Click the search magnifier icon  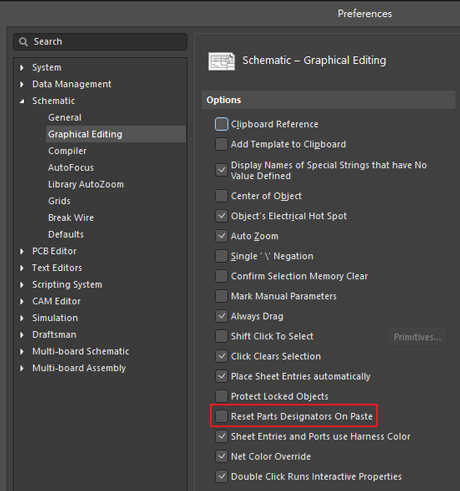point(23,42)
